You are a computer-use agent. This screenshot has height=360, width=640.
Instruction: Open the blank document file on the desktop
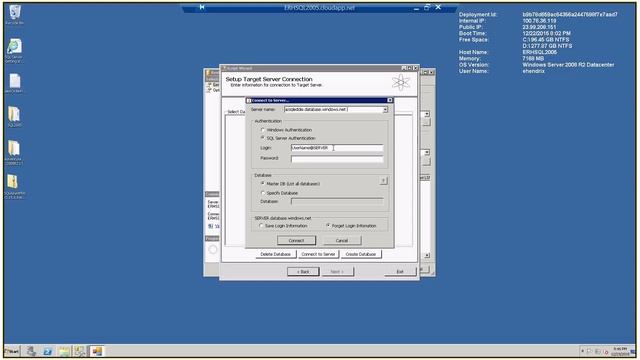pos(15,83)
